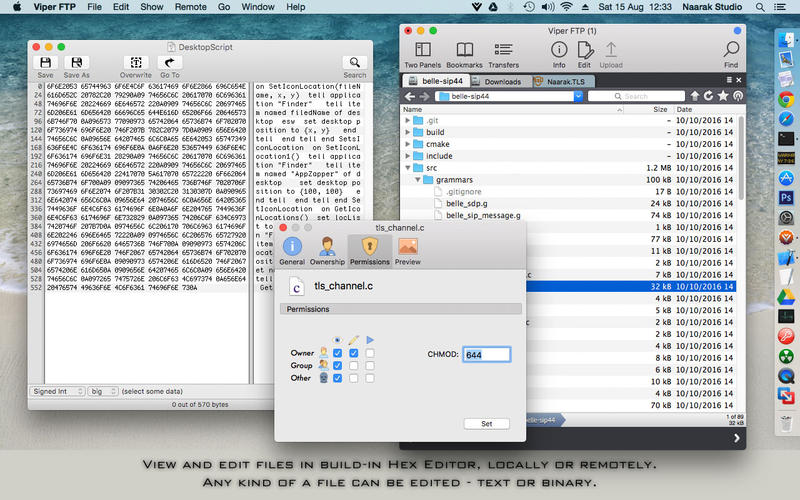Open the Signed Int data type dropdown
This screenshot has height=500, width=800.
pyautogui.click(x=57, y=391)
